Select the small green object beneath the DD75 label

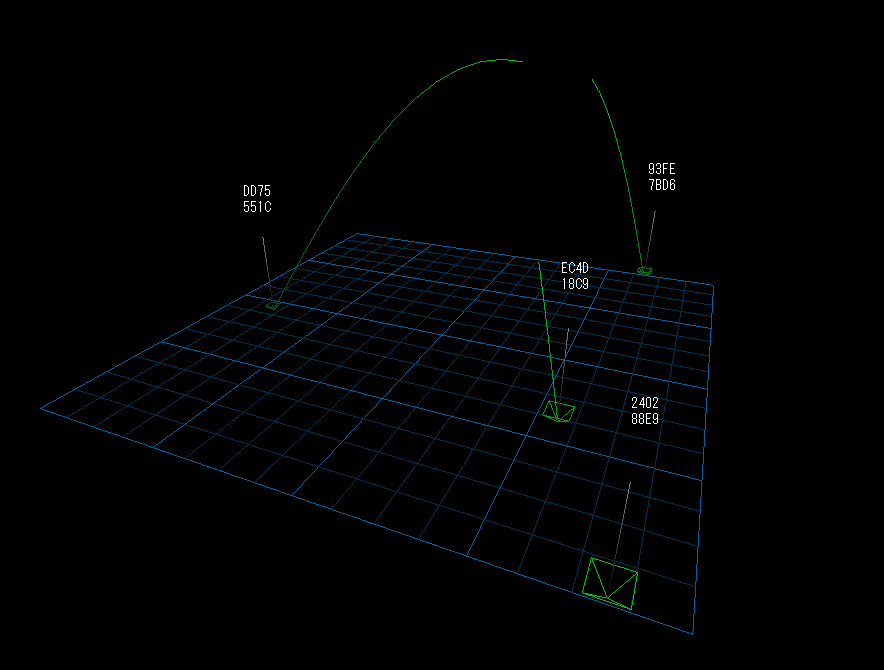coord(273,305)
